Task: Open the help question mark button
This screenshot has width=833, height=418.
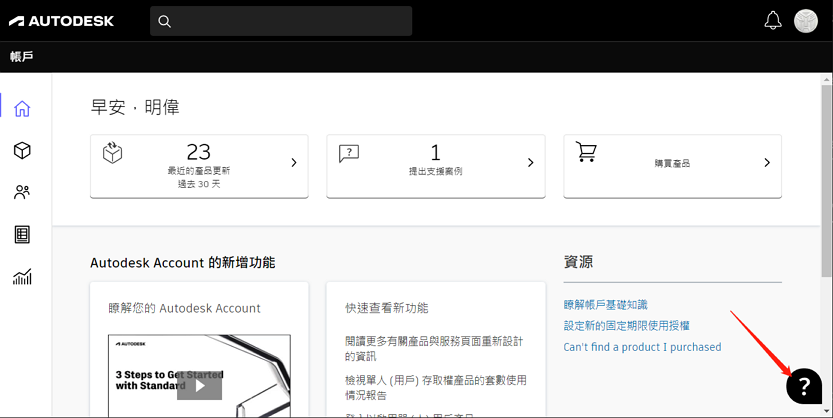Action: coord(804,386)
